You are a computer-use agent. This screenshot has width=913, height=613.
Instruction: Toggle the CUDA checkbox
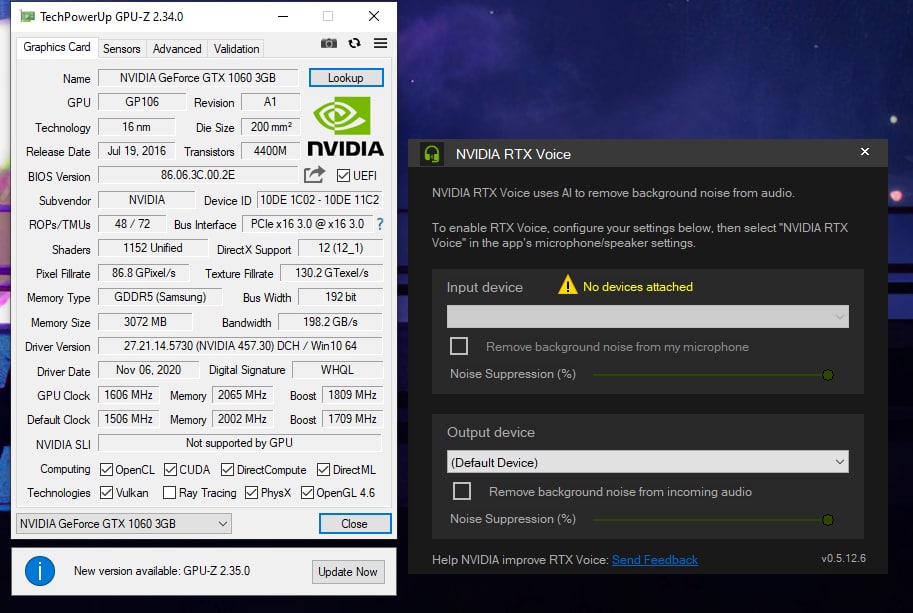[x=170, y=469]
